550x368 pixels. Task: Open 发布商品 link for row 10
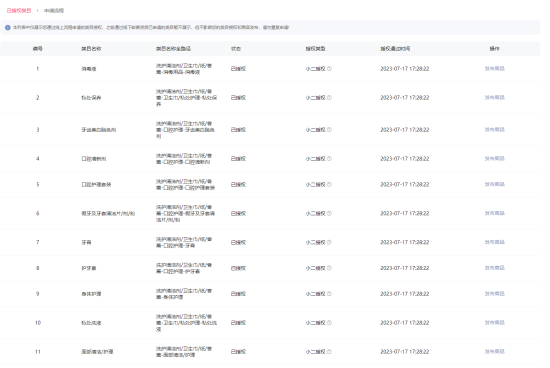(495, 323)
